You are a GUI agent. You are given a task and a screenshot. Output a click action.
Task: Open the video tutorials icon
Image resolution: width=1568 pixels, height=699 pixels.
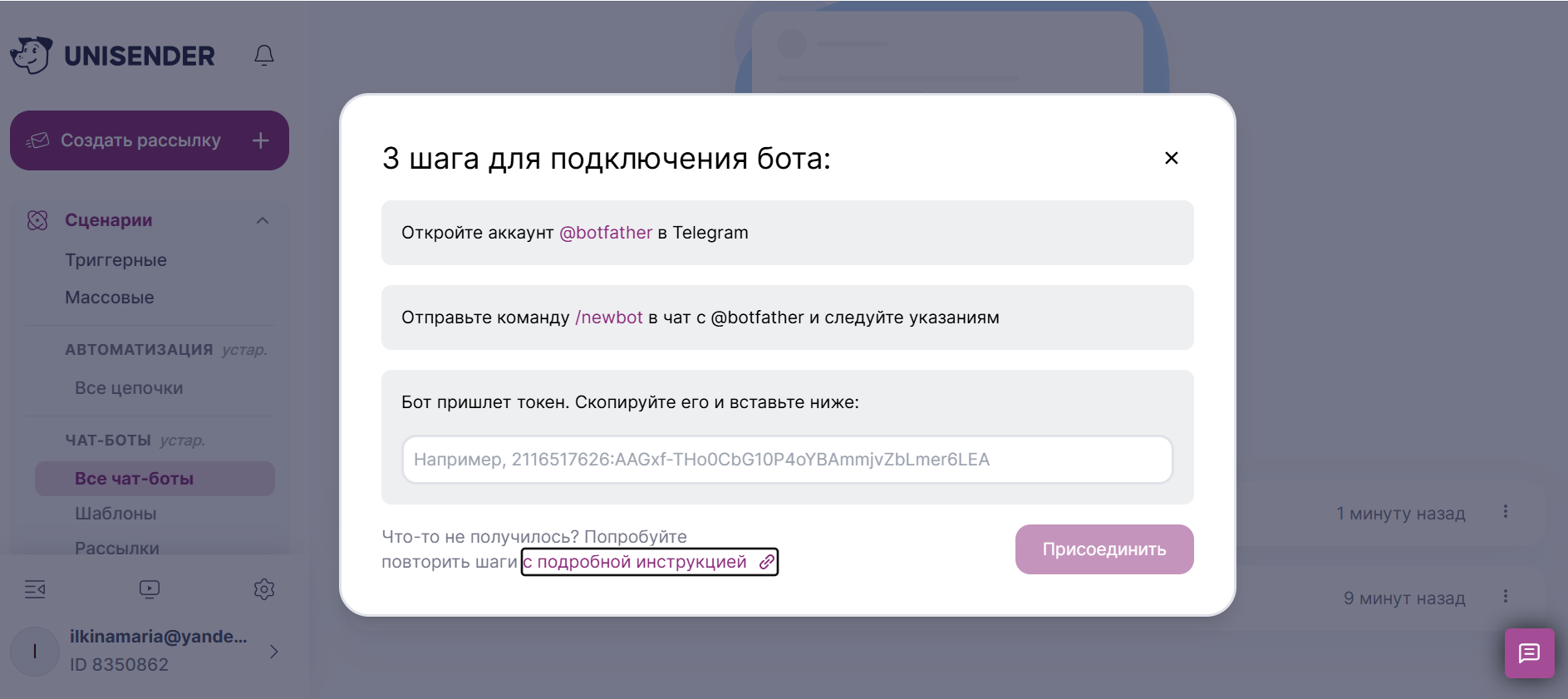[150, 589]
